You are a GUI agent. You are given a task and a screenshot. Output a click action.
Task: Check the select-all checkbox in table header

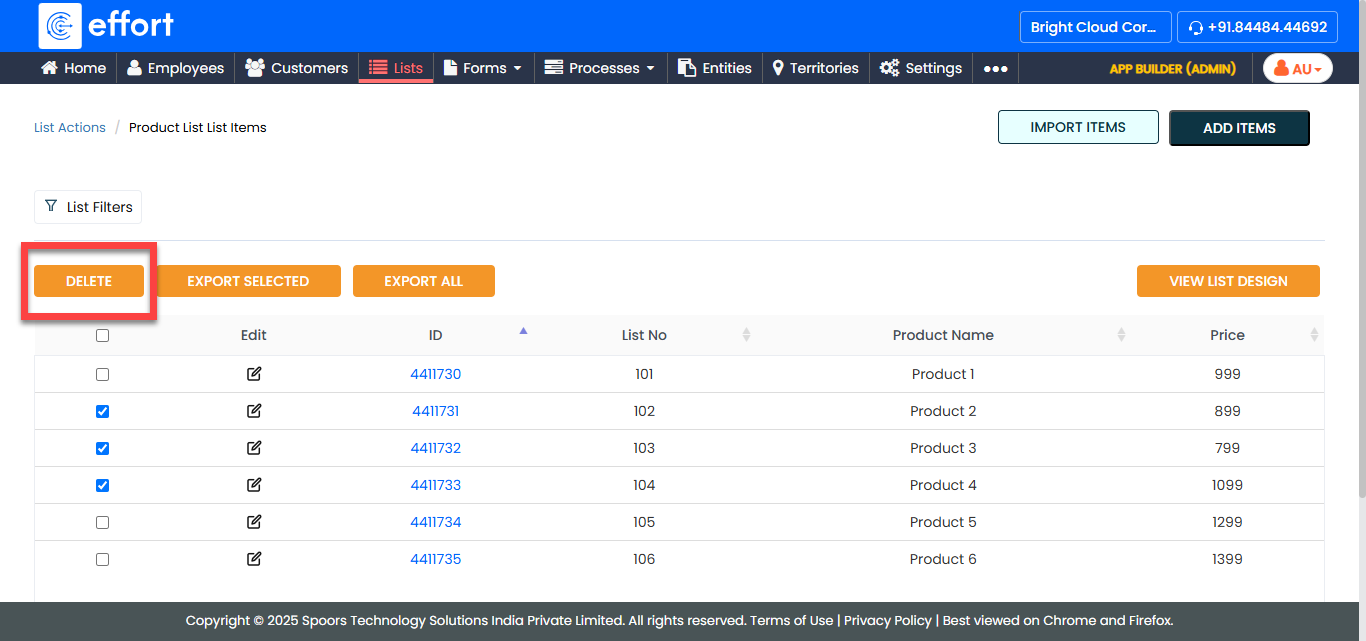[x=102, y=336]
